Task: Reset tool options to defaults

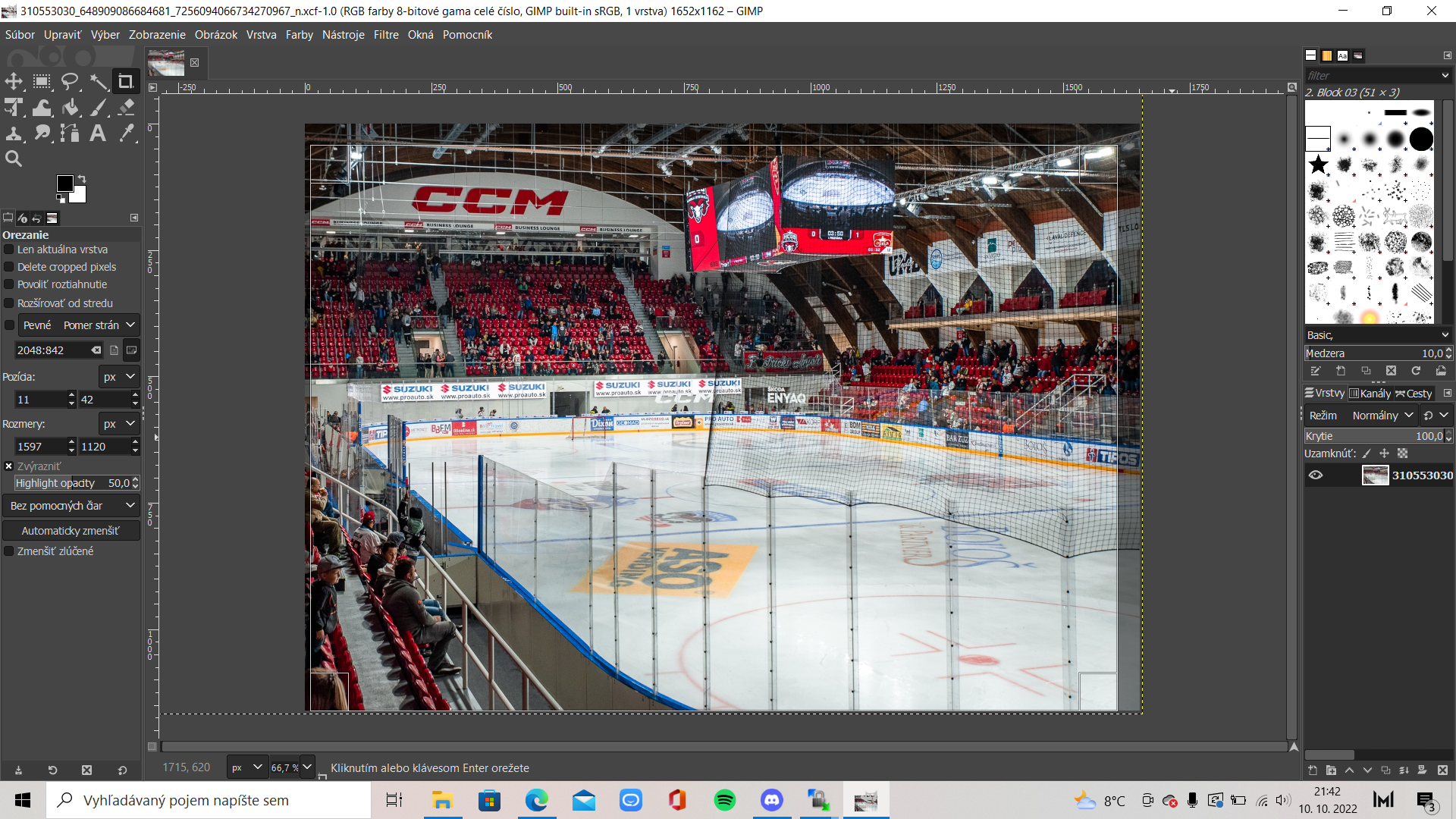Action: pos(122,770)
